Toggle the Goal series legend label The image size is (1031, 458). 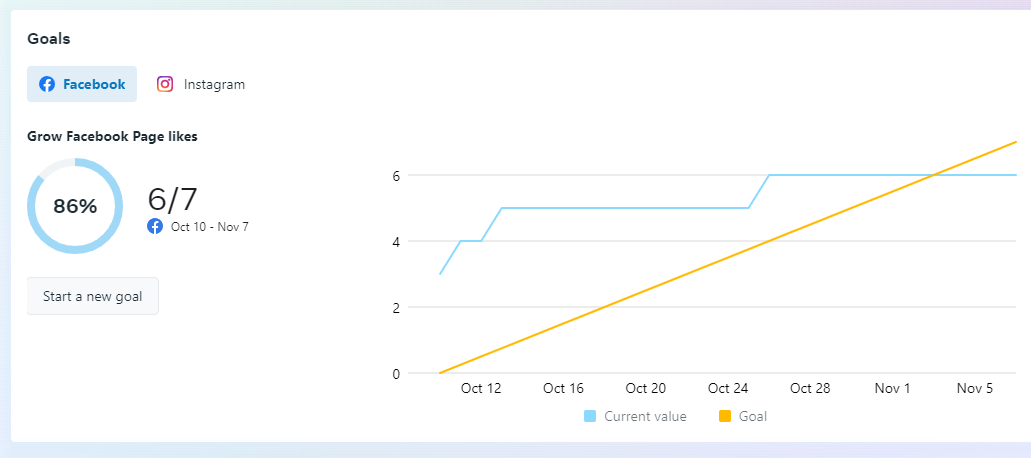tap(752, 416)
